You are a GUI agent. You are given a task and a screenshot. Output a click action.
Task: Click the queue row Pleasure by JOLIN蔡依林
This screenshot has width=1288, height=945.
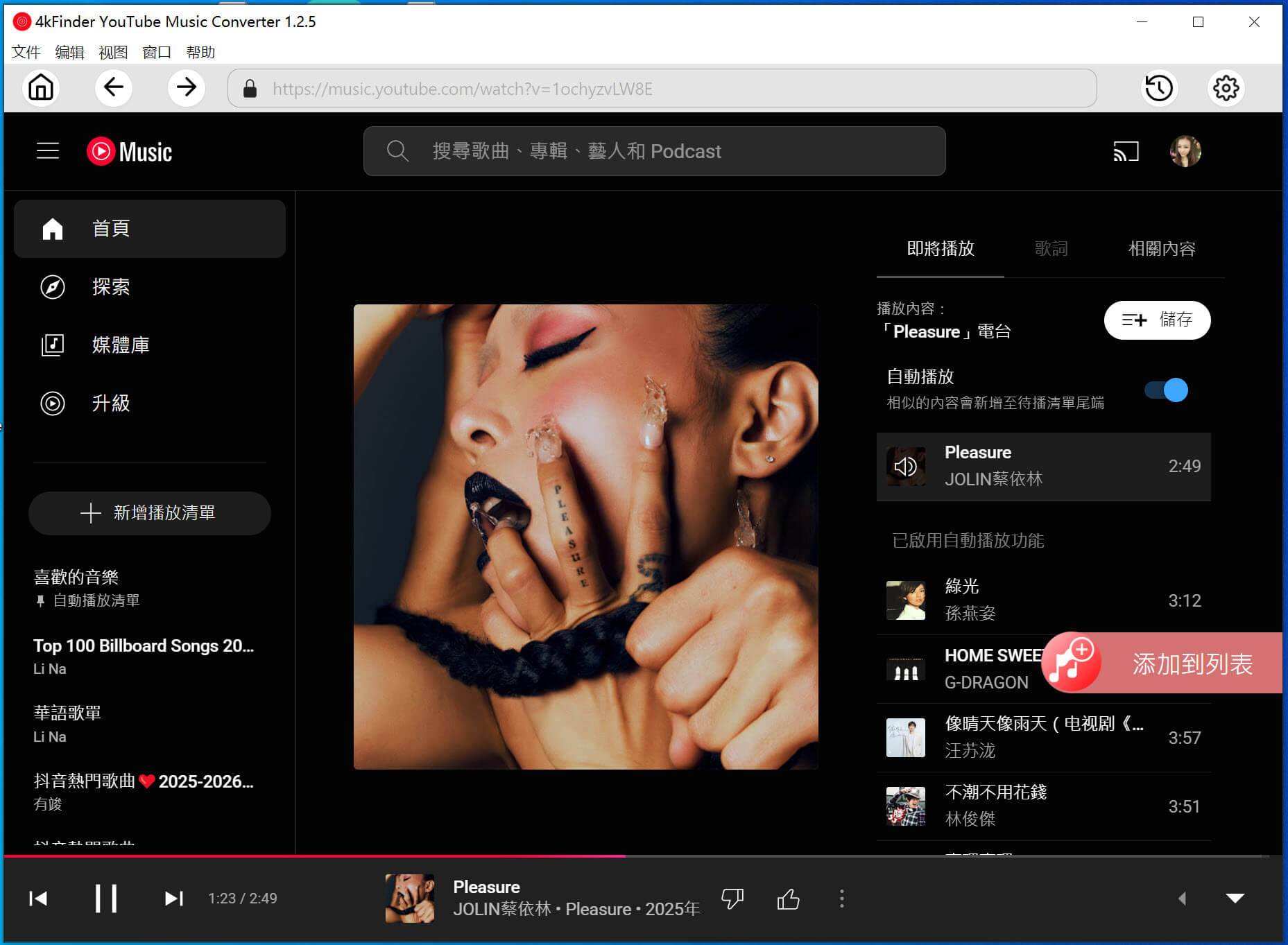(1044, 467)
